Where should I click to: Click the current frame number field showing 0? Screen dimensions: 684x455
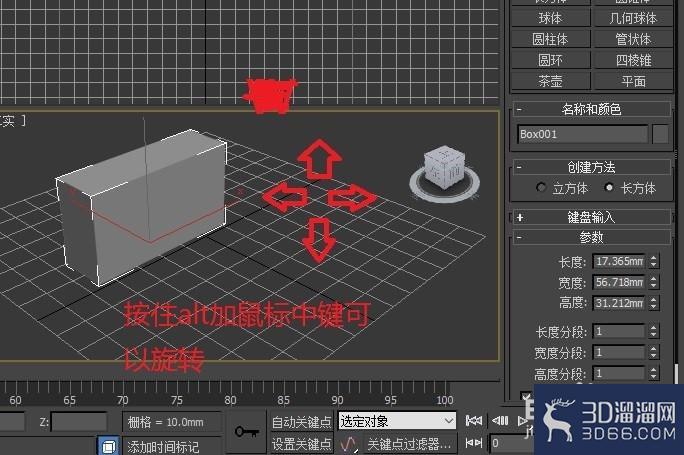point(510,444)
